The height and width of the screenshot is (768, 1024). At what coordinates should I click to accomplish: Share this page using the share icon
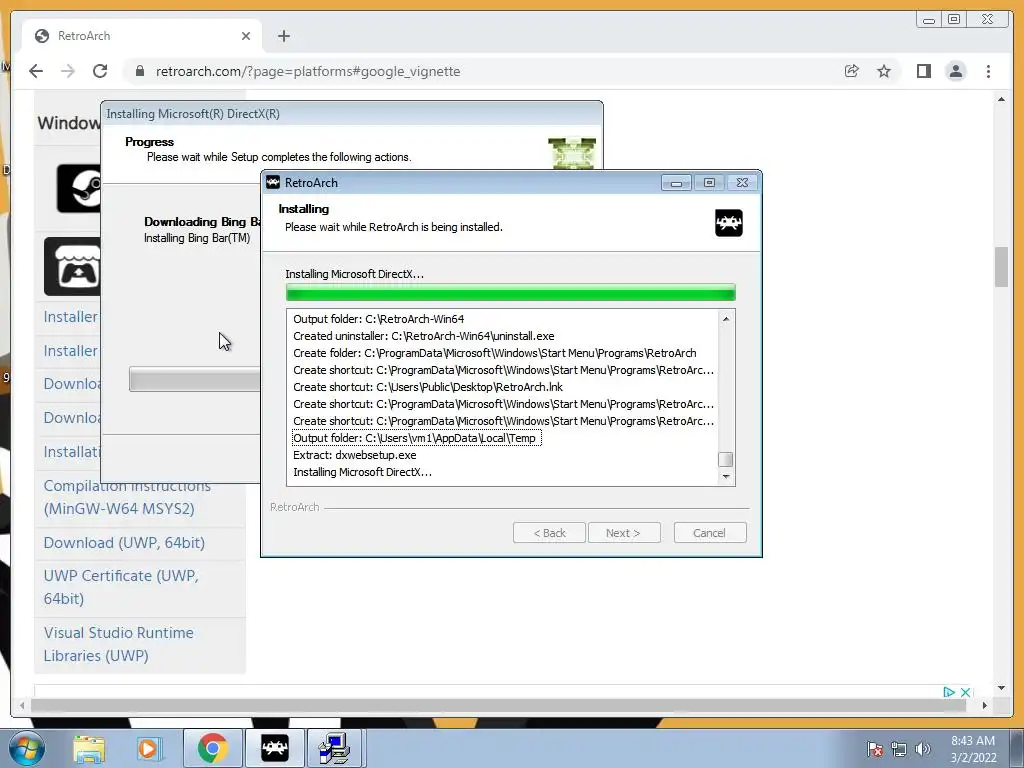pos(852,71)
